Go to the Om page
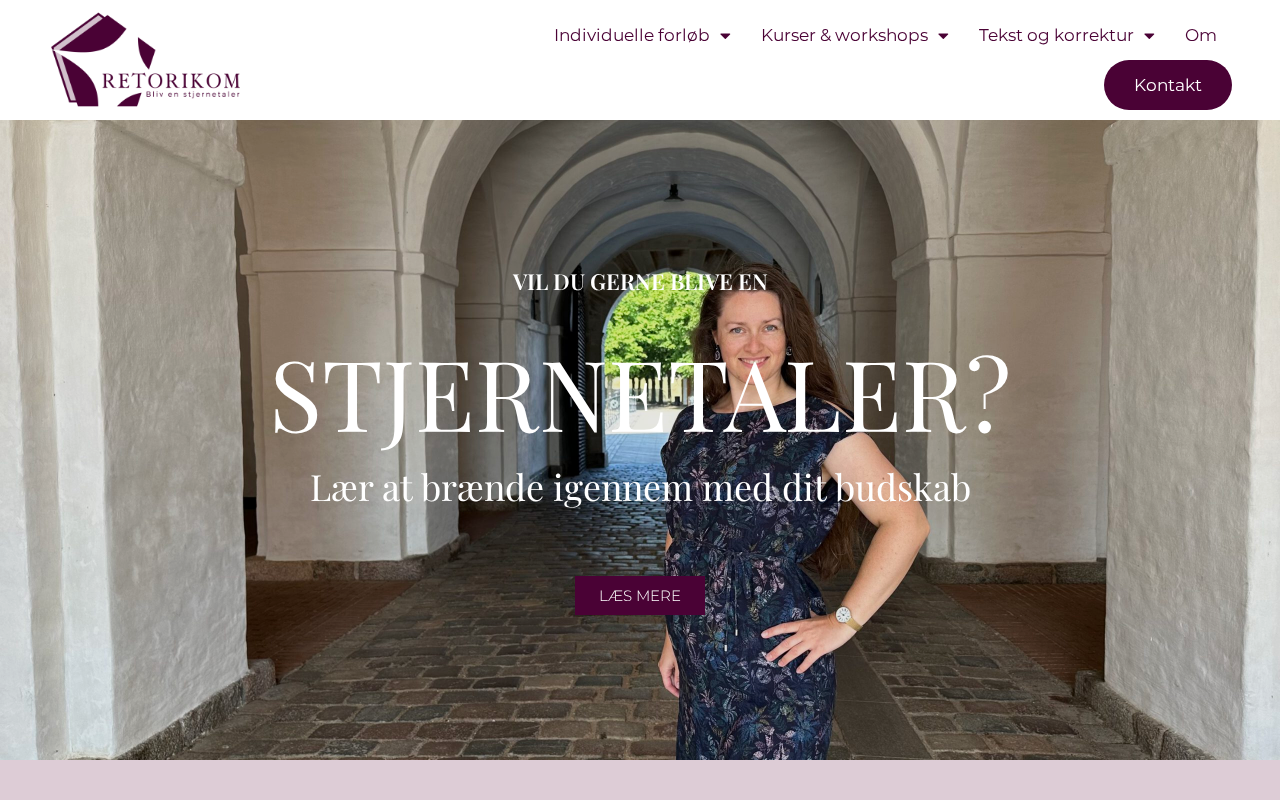 point(1201,35)
